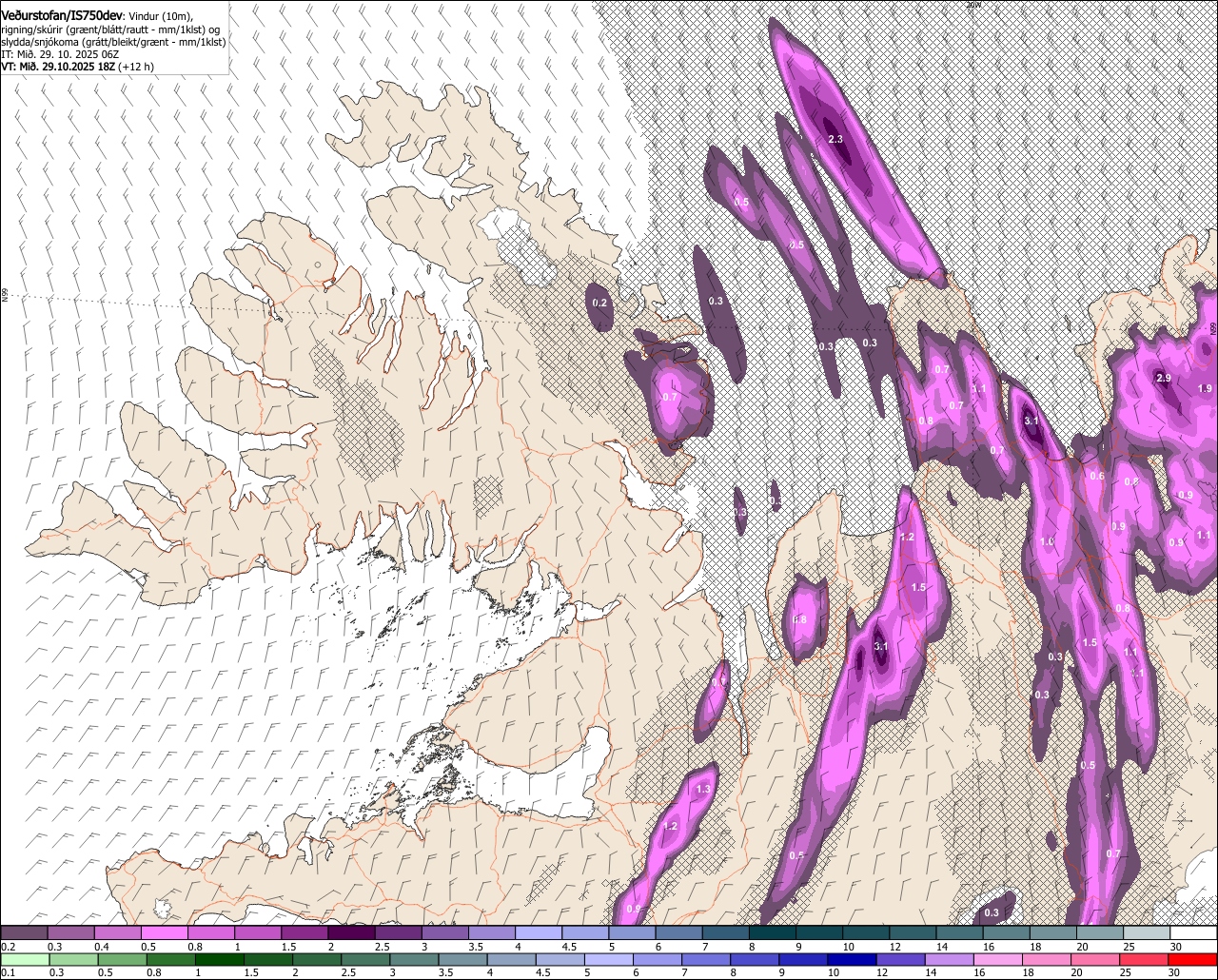Click the Veðurstofan/IS750dev title text
The height and width of the screenshot is (980, 1218).
tap(62, 15)
